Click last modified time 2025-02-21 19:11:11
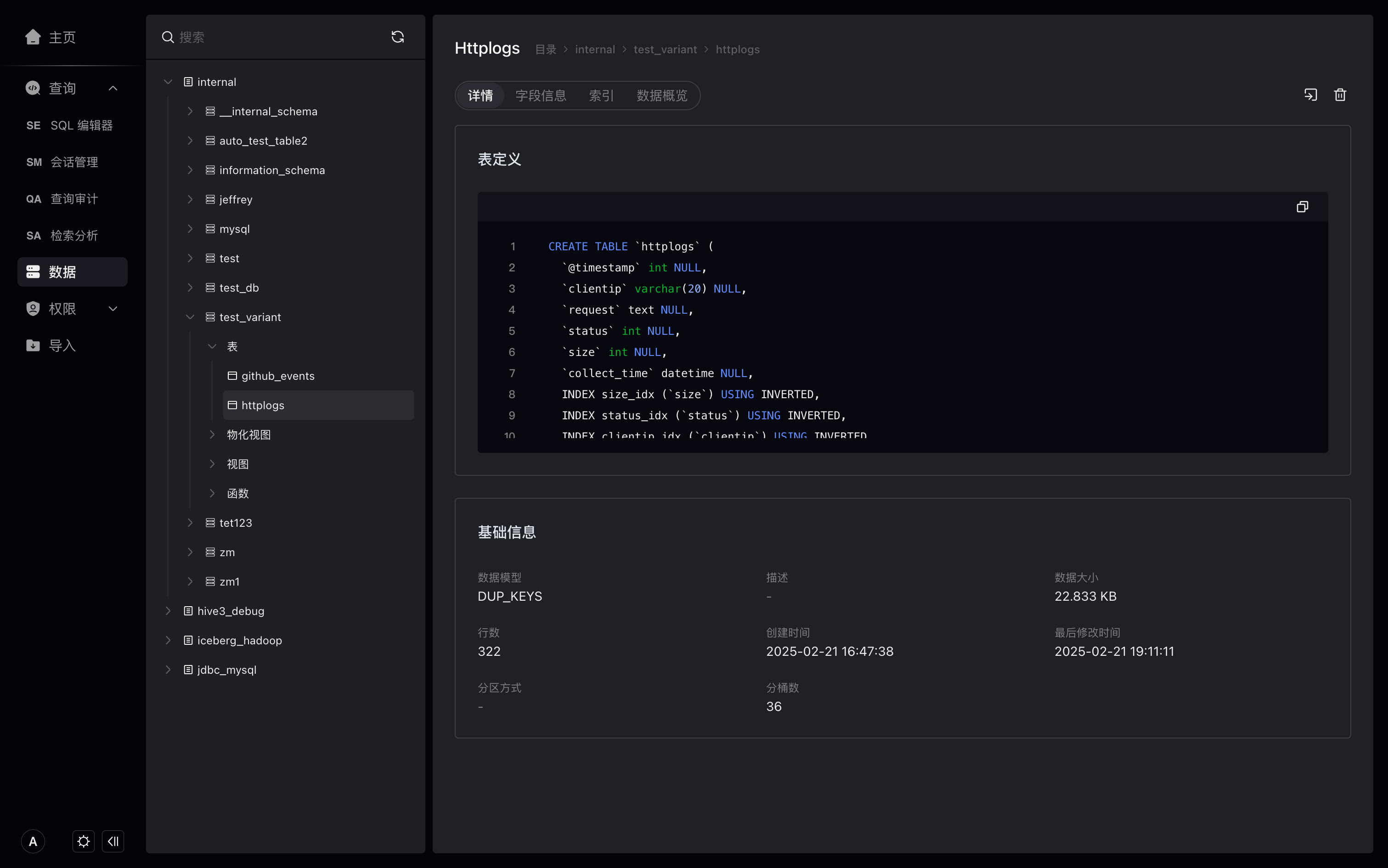This screenshot has height=868, width=1388. [x=1114, y=651]
